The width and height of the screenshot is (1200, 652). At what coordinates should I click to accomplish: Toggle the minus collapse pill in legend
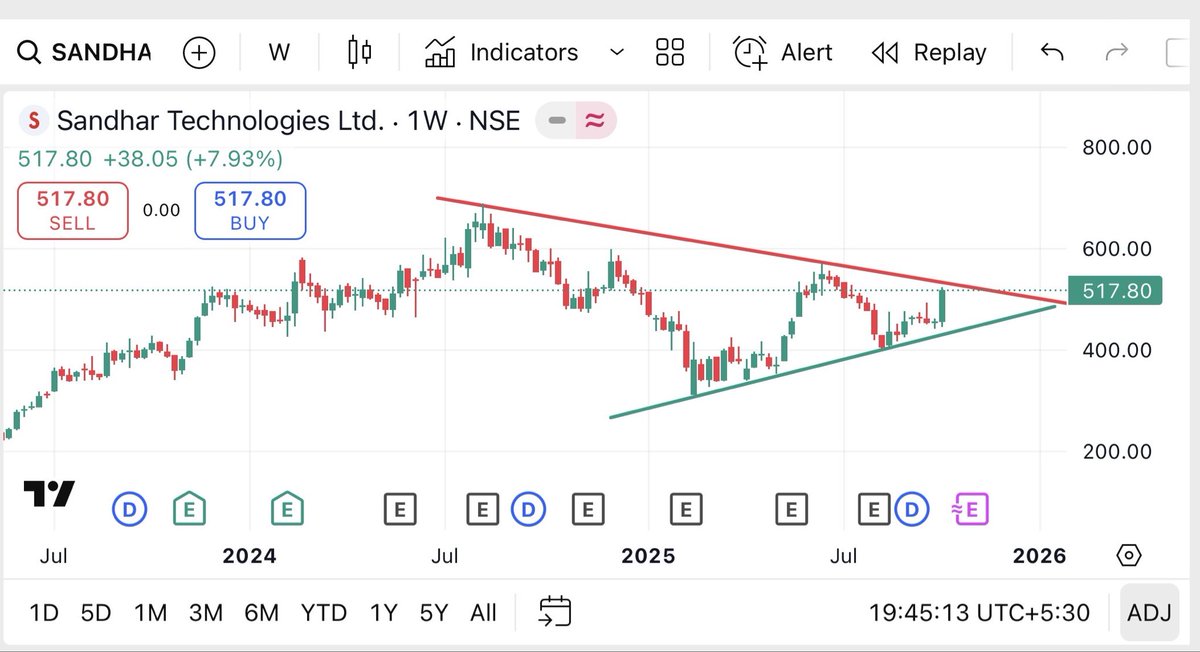(557, 121)
